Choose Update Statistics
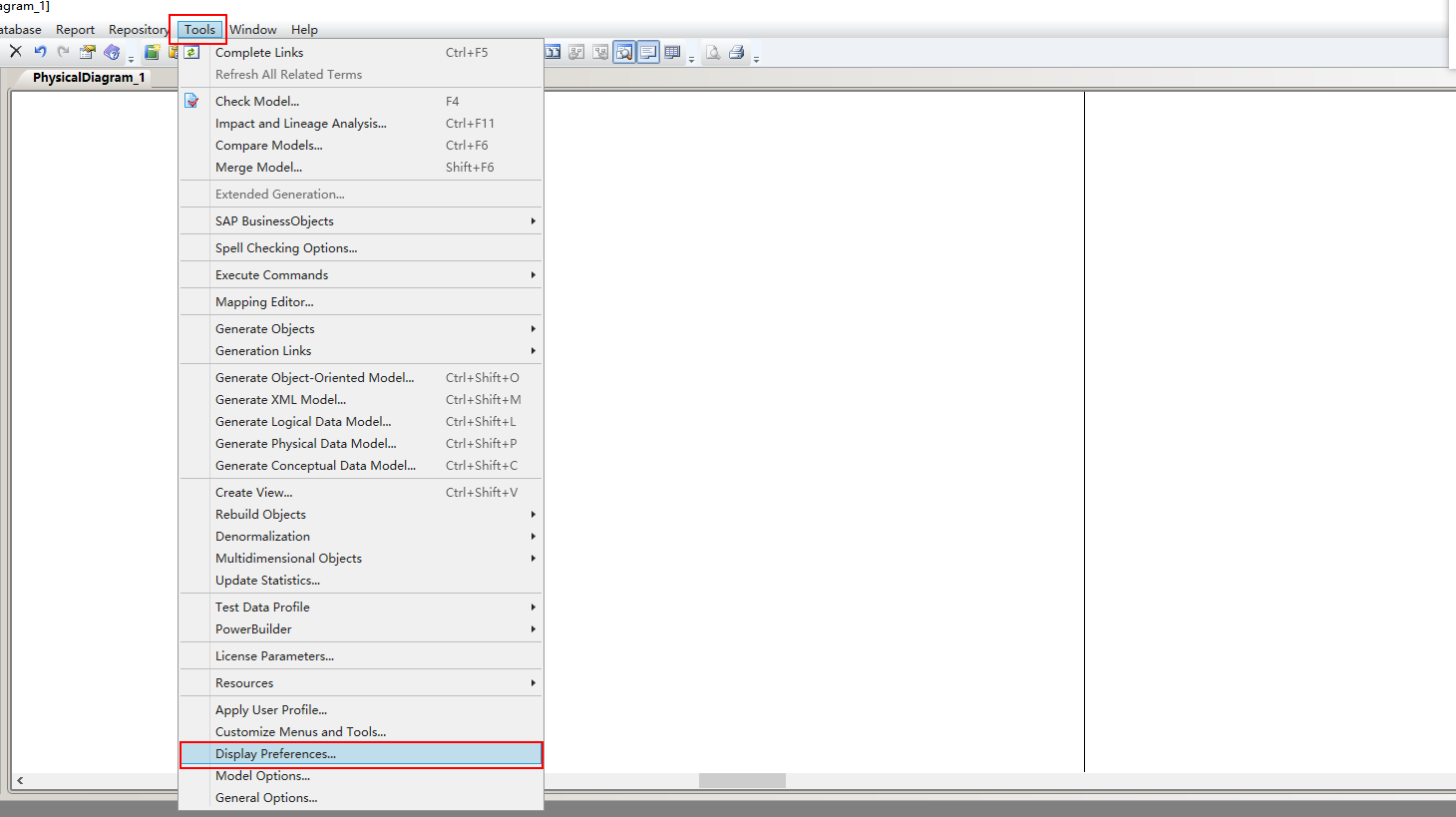Viewport: 1456px width, 817px height. (361, 581)
